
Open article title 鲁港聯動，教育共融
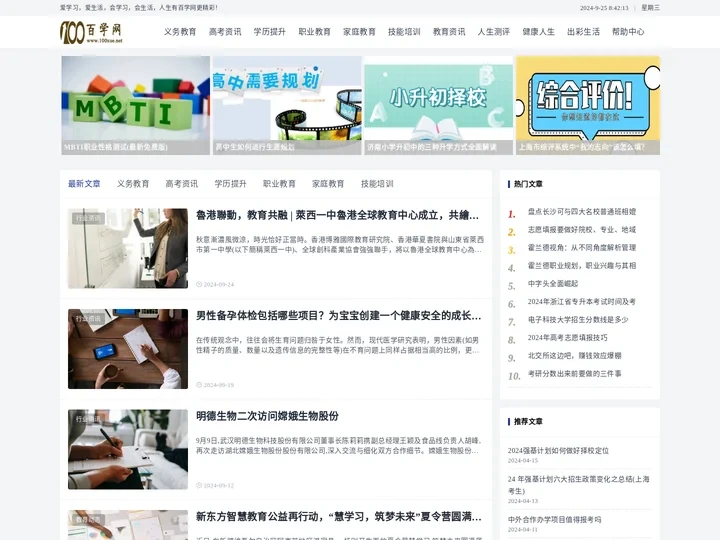click(338, 215)
